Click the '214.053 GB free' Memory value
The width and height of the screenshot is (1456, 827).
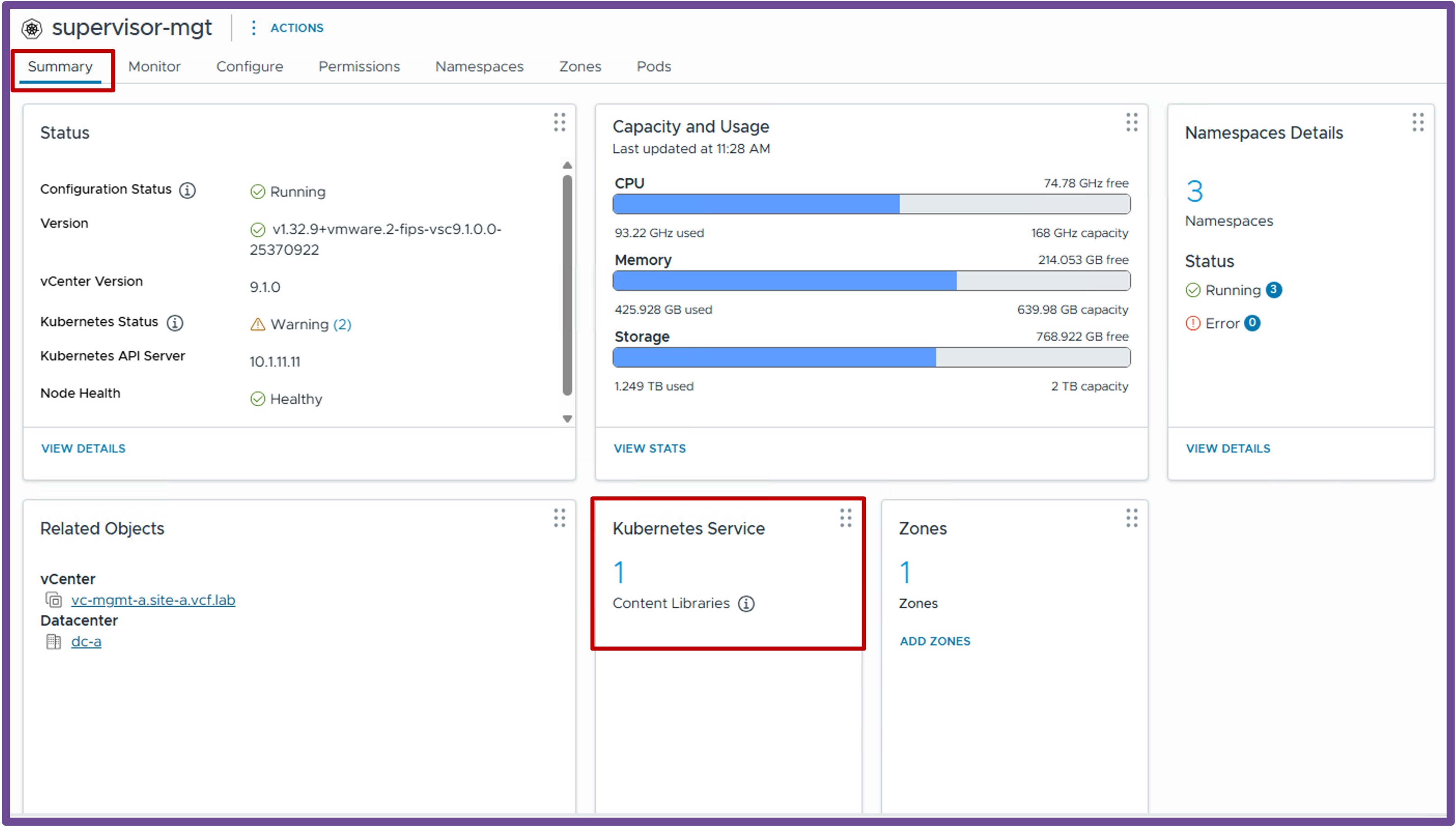pyautogui.click(x=1083, y=260)
